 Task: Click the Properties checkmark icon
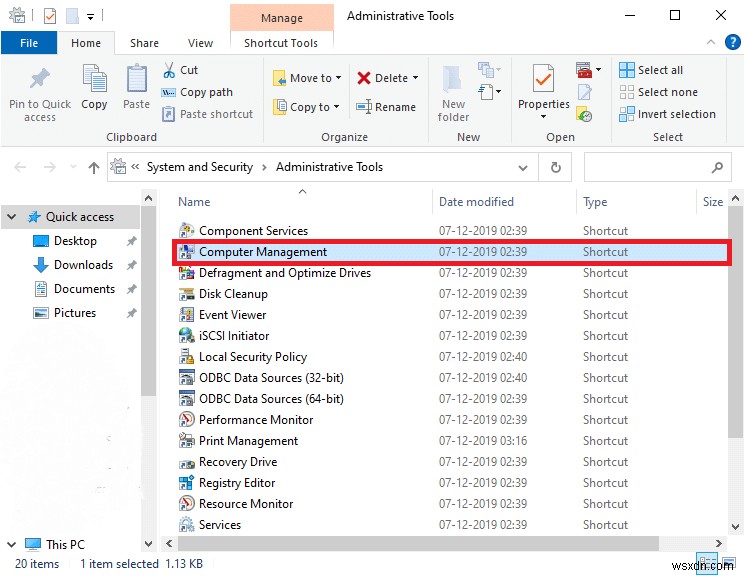[x=543, y=78]
